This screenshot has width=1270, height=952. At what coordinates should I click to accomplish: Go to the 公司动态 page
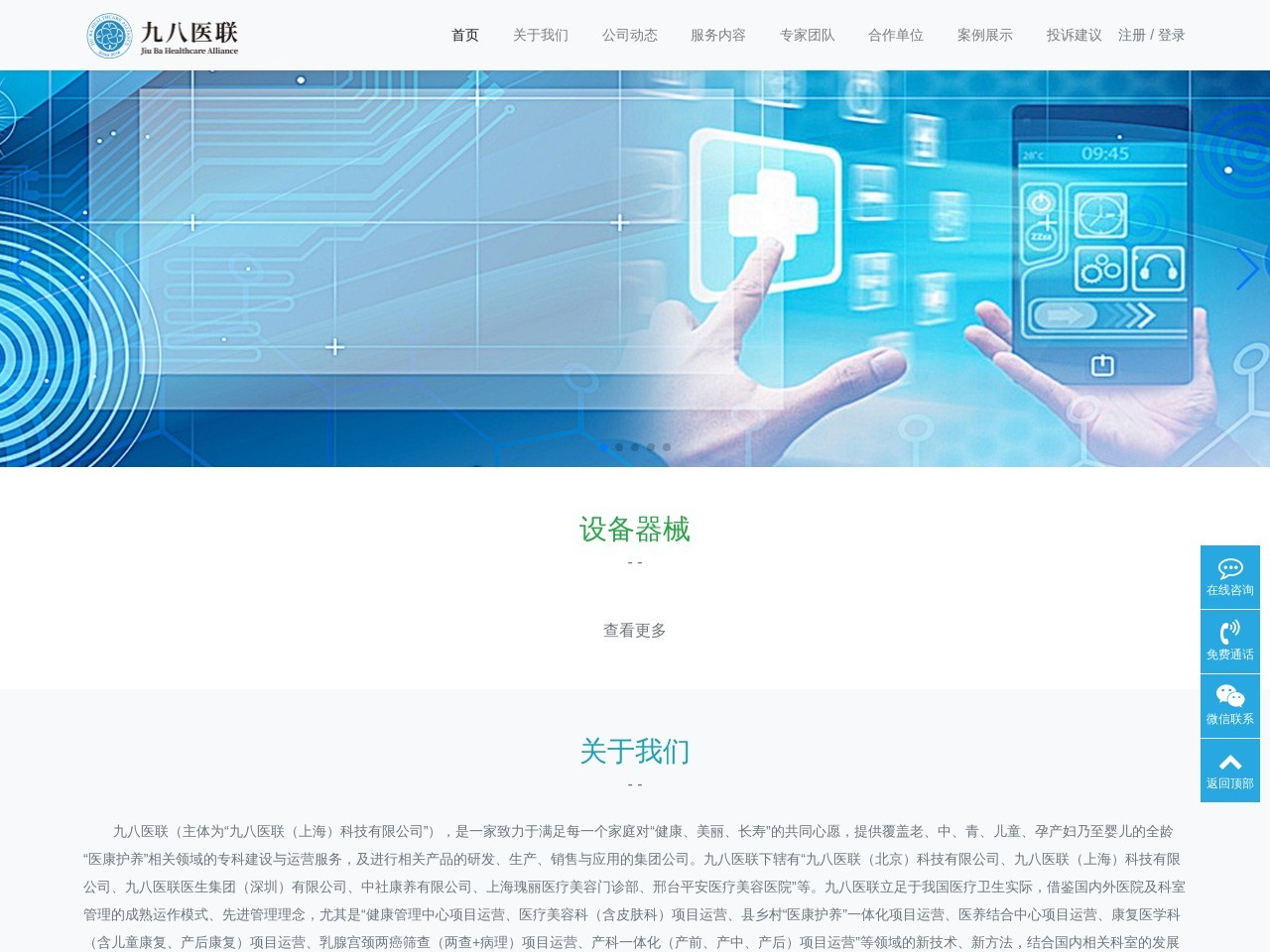tap(629, 35)
